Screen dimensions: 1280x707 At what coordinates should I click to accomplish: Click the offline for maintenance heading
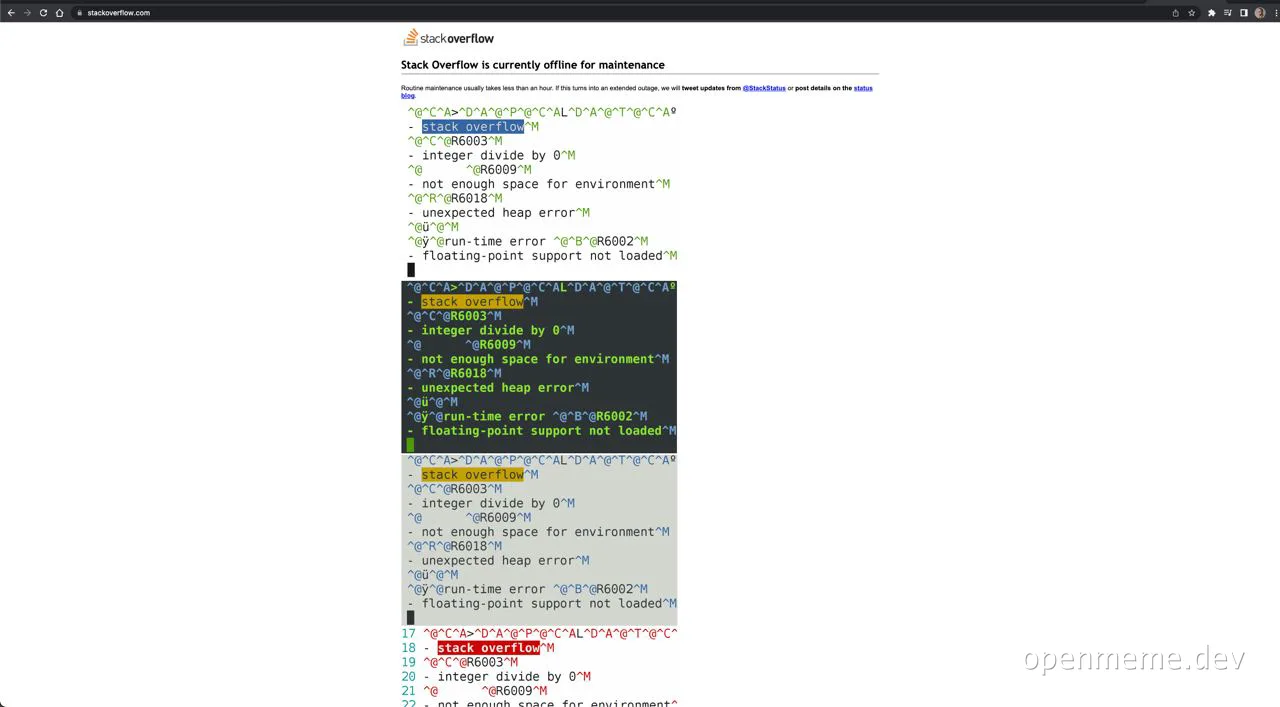[x=533, y=65]
